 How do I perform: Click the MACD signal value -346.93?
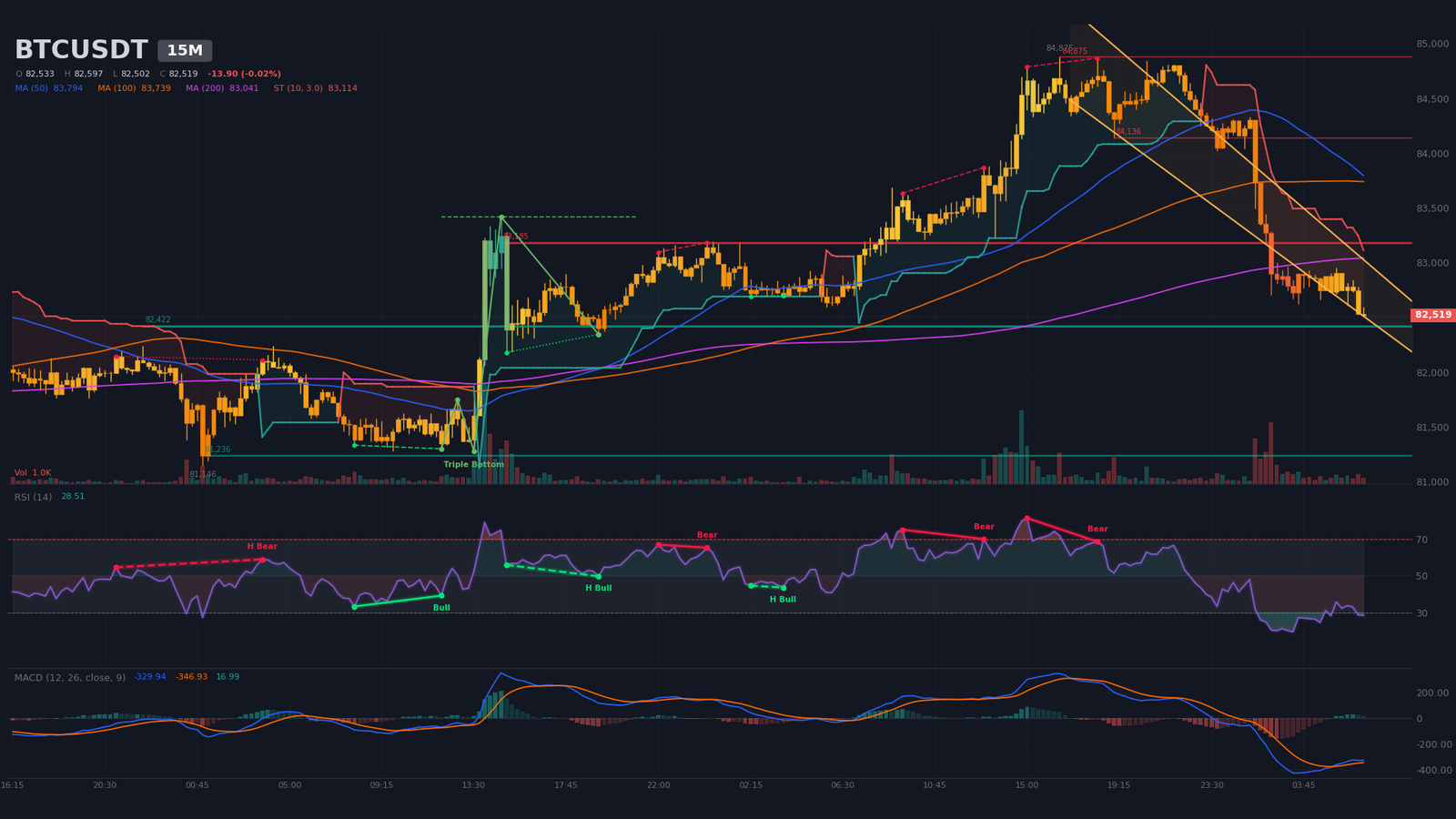(191, 677)
